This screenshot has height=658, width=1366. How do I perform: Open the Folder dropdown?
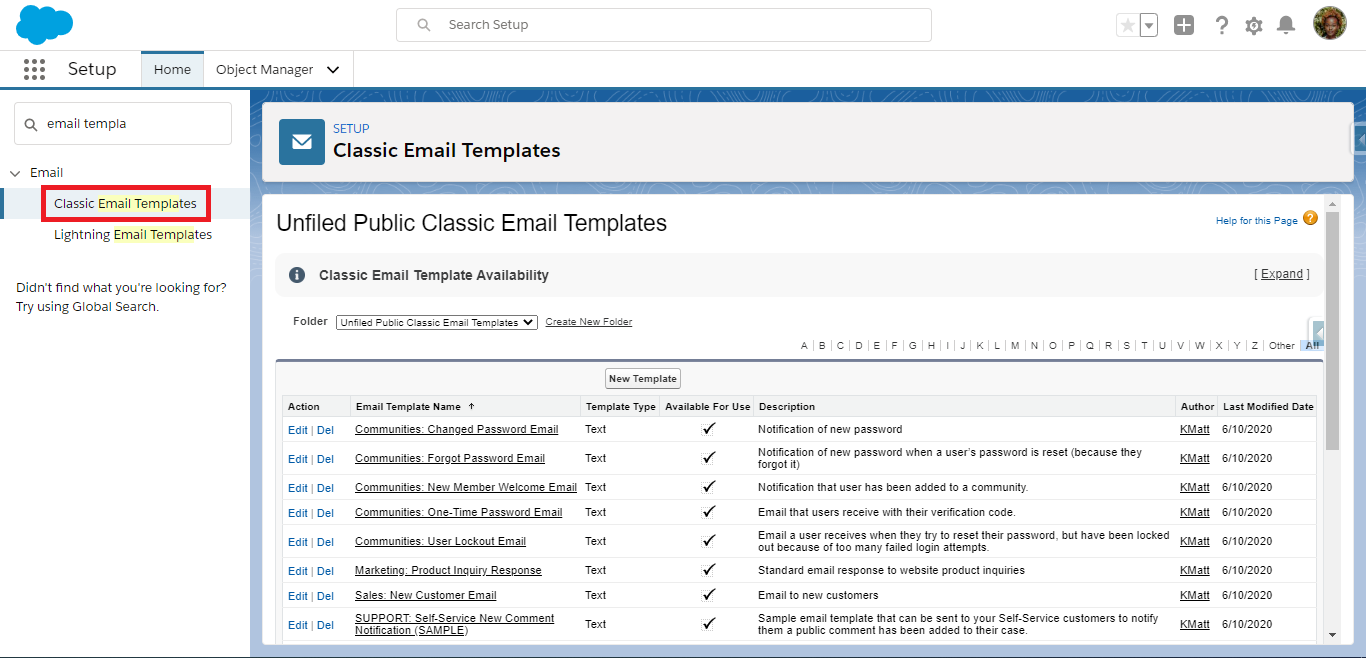(437, 322)
